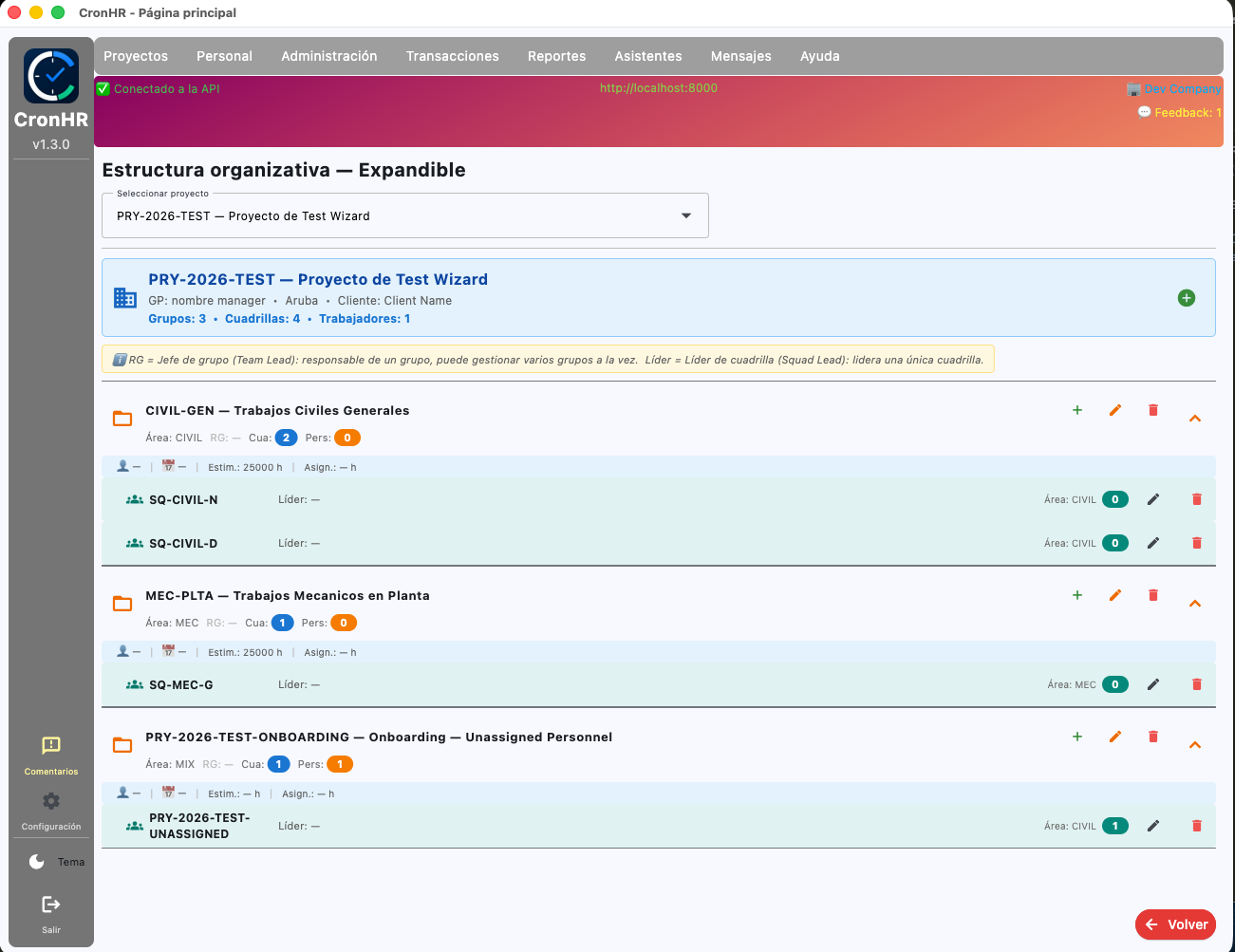Image resolution: width=1235 pixels, height=952 pixels.
Task: Delete the CIVIL-GEN group
Action: pyautogui.click(x=1153, y=410)
